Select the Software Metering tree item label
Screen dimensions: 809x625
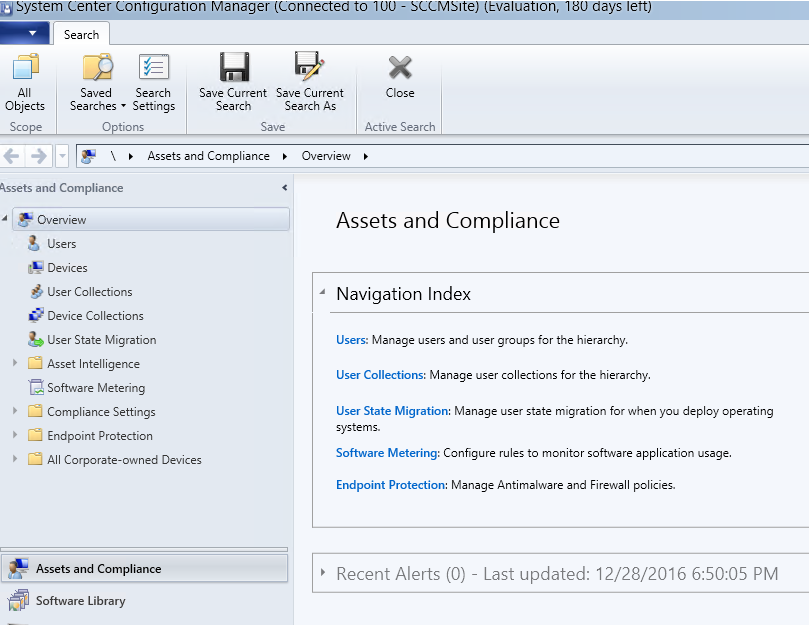[96, 388]
